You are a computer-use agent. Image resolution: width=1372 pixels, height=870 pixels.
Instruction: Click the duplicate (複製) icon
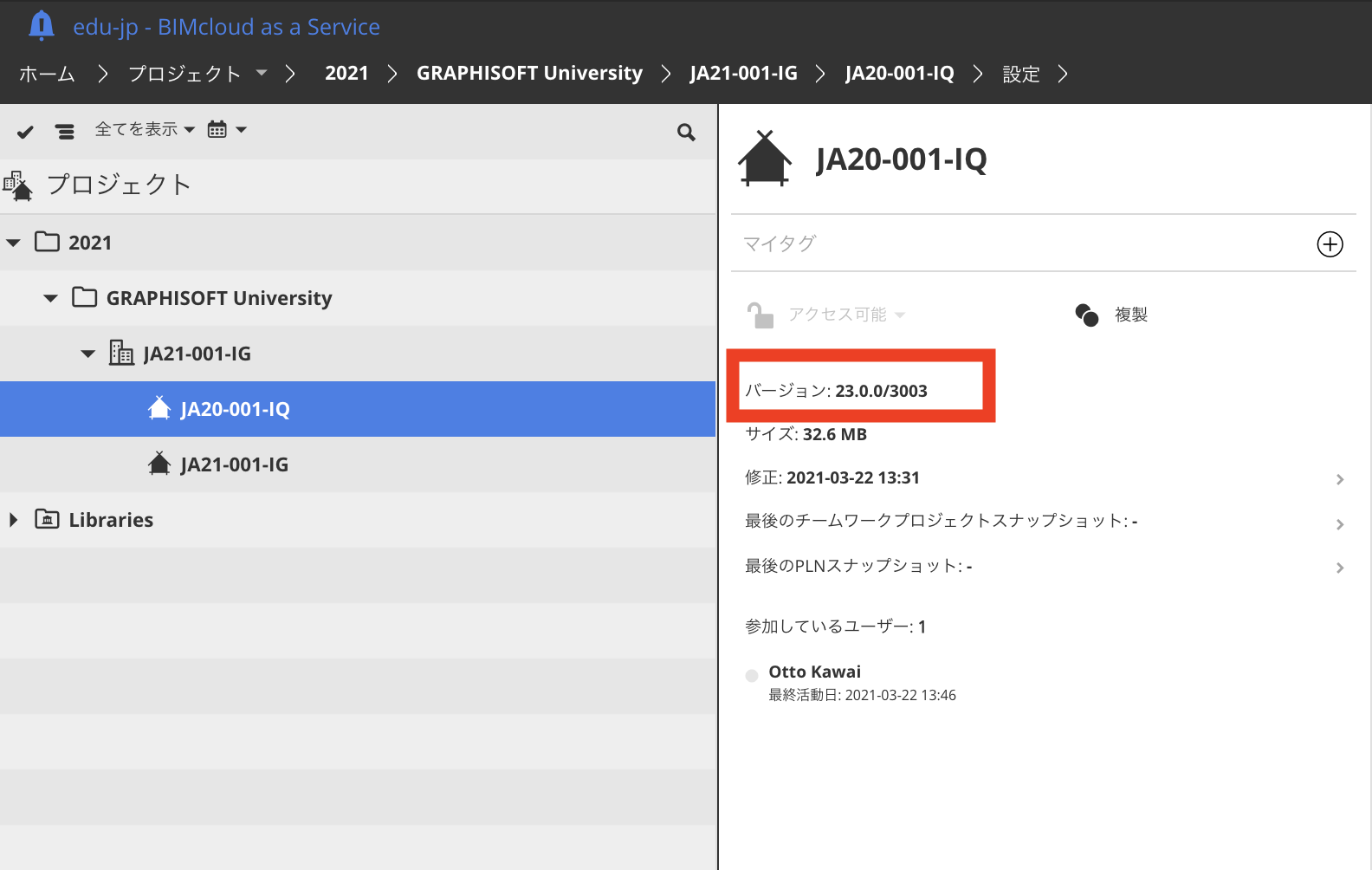click(x=1086, y=315)
